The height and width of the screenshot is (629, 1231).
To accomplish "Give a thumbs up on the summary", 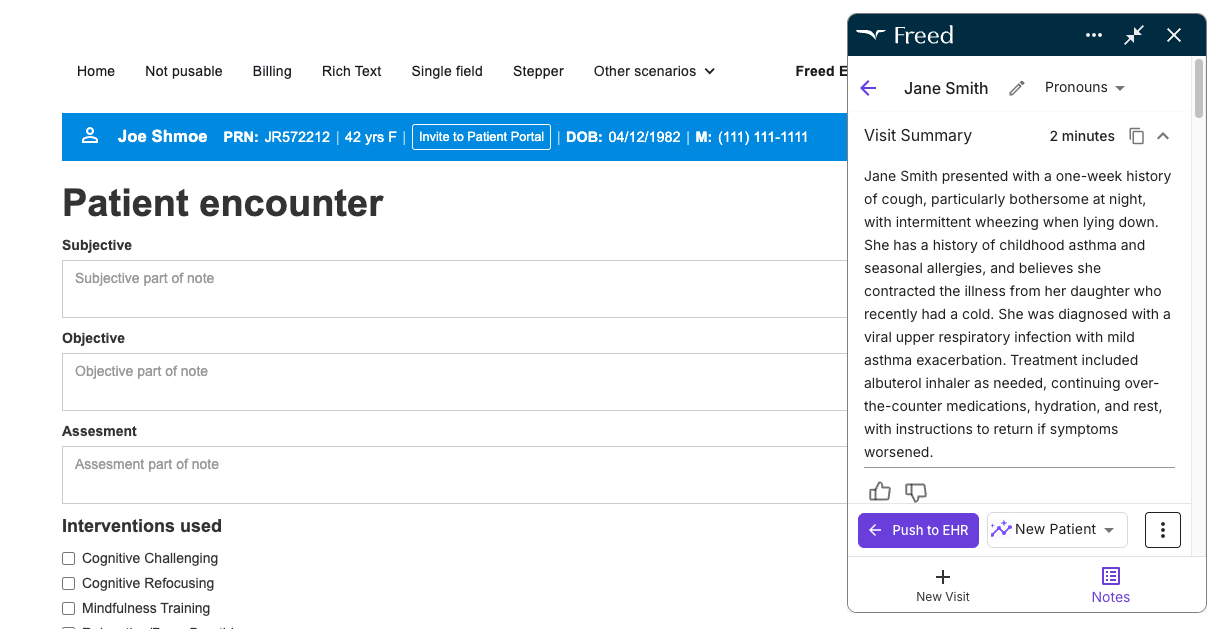I will point(879,491).
